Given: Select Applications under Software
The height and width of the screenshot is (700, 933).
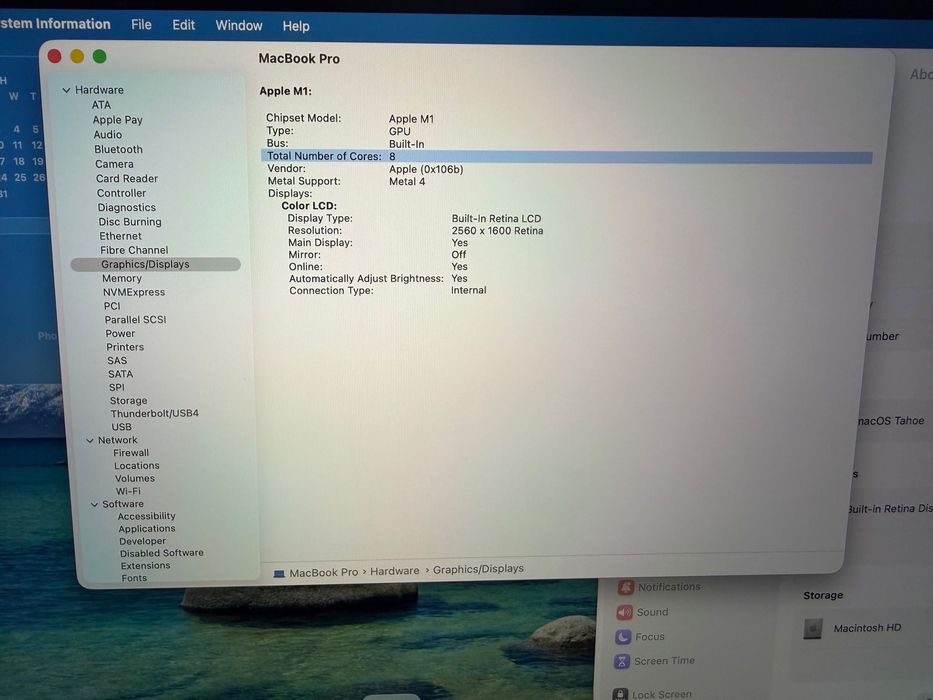Looking at the screenshot, I should [146, 529].
